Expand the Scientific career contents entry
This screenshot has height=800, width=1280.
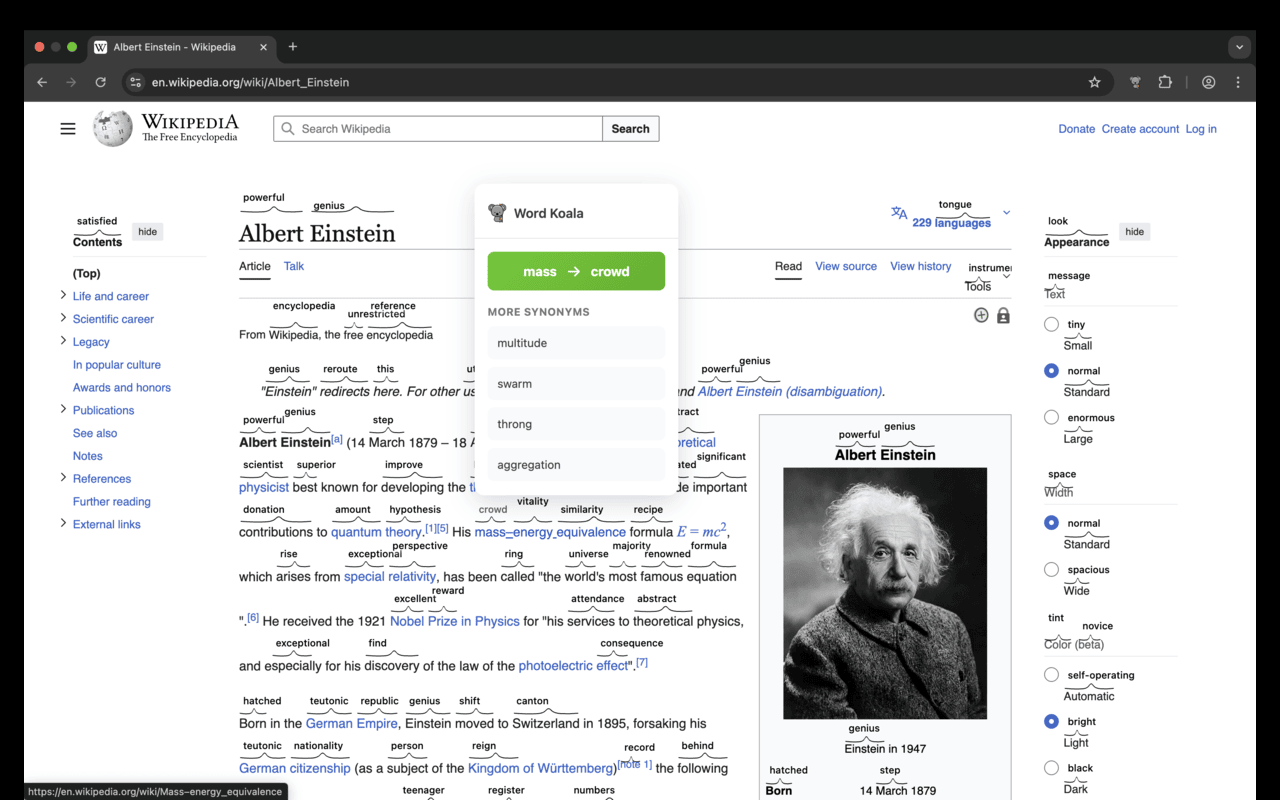pos(63,318)
